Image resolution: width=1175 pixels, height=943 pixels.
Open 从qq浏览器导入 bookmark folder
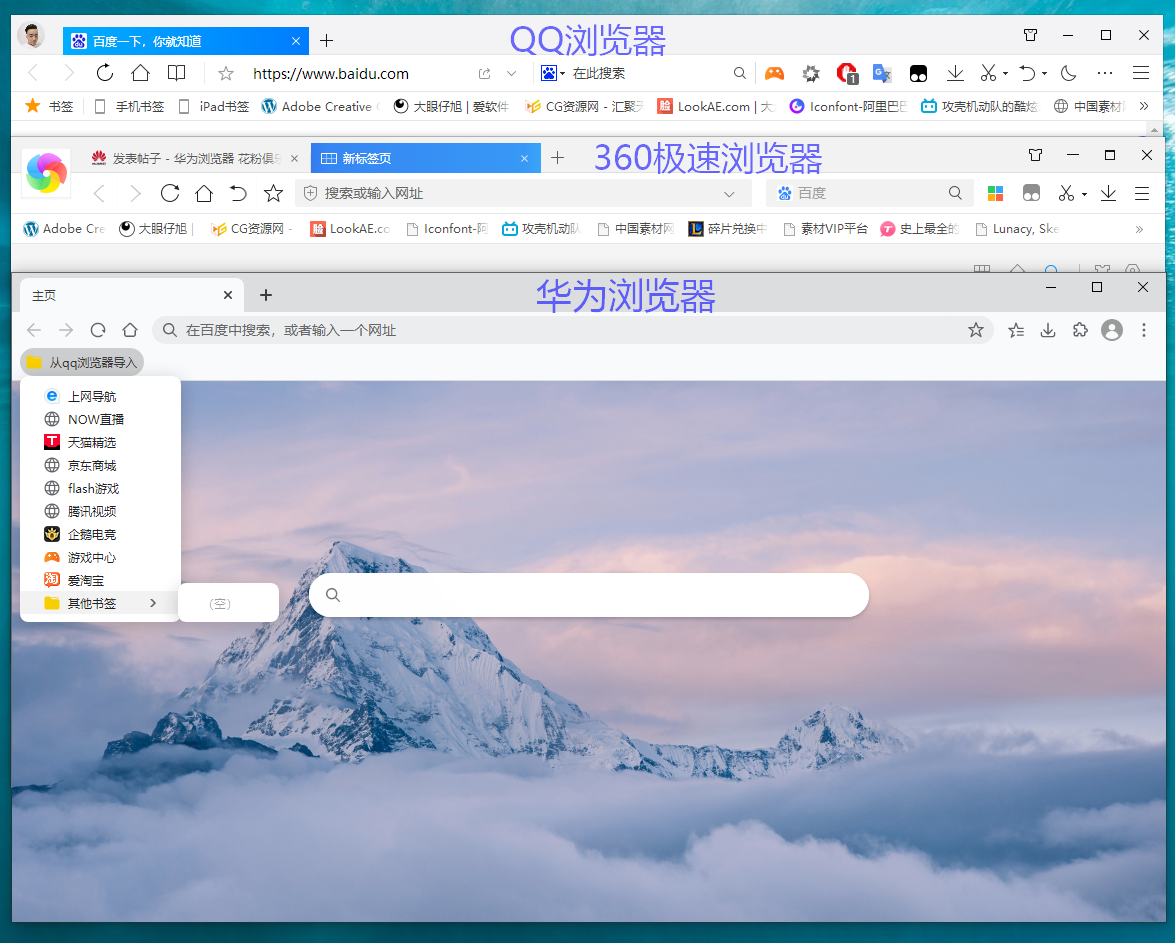click(x=82, y=363)
